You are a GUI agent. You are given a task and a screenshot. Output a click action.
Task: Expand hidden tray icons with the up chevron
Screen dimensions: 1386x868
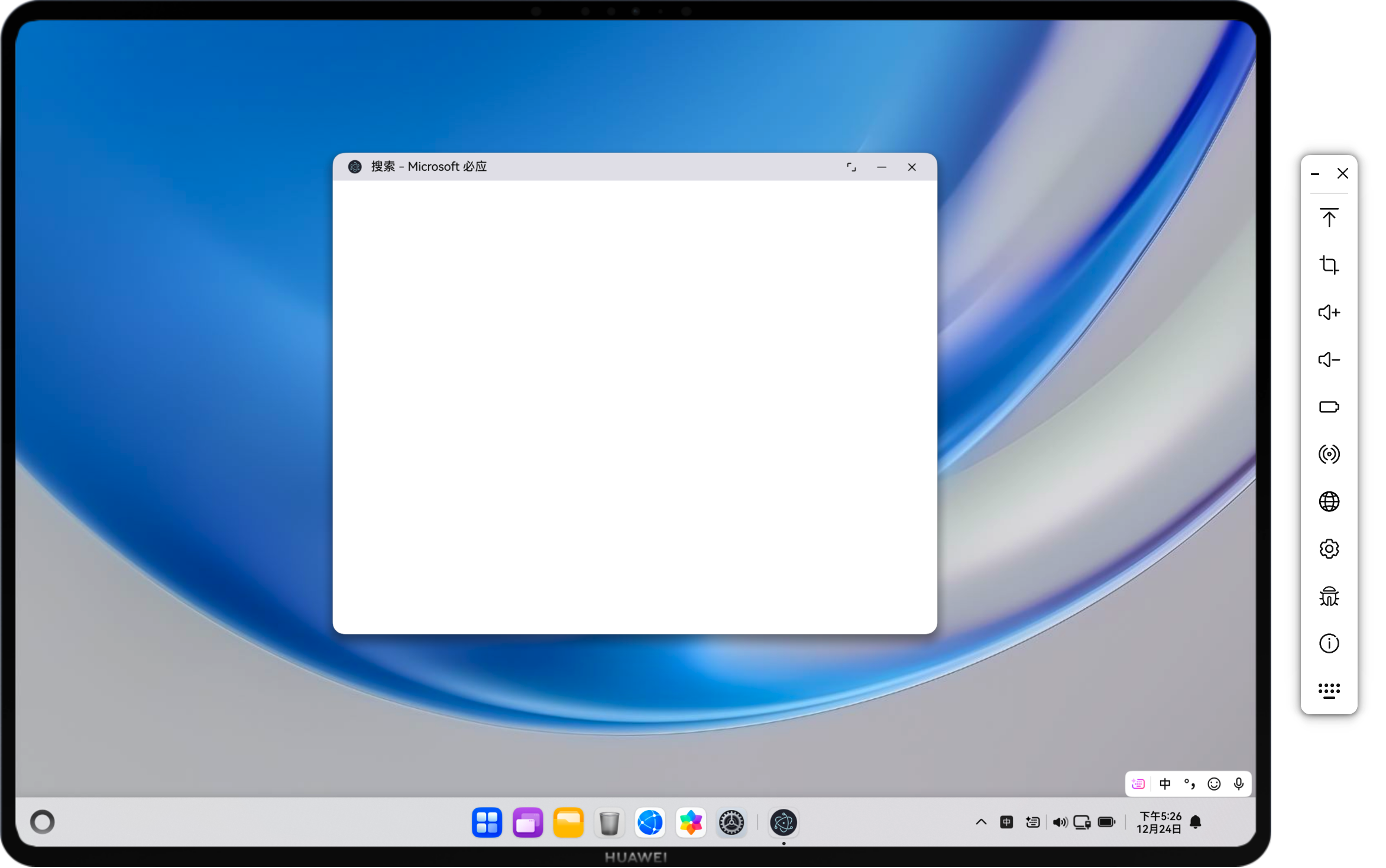(x=981, y=822)
